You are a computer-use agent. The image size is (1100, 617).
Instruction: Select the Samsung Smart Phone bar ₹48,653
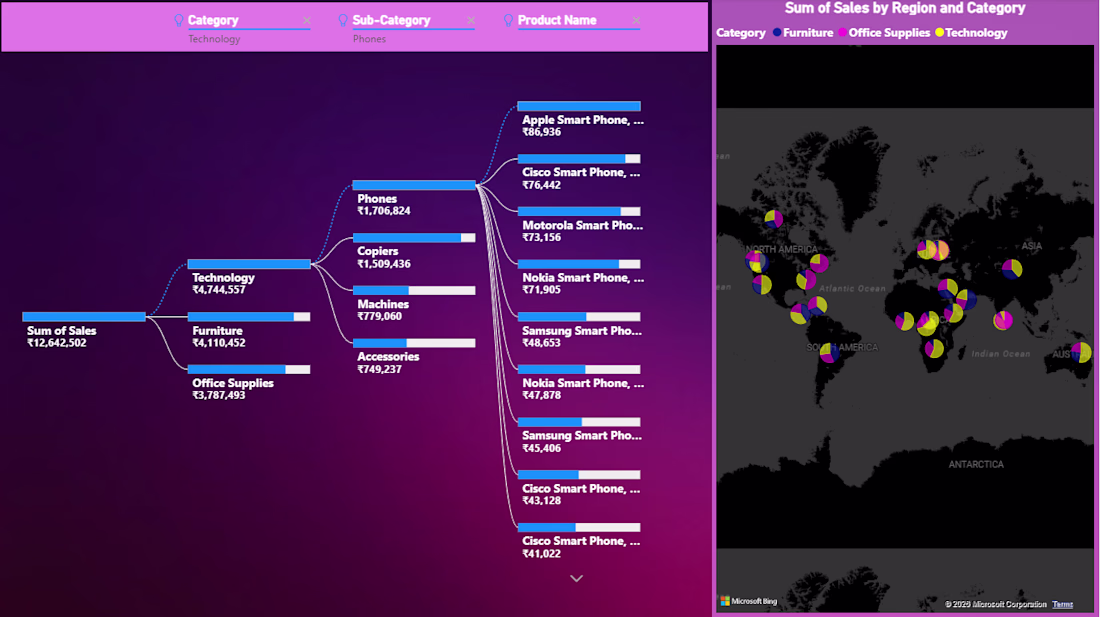[x=579, y=317]
